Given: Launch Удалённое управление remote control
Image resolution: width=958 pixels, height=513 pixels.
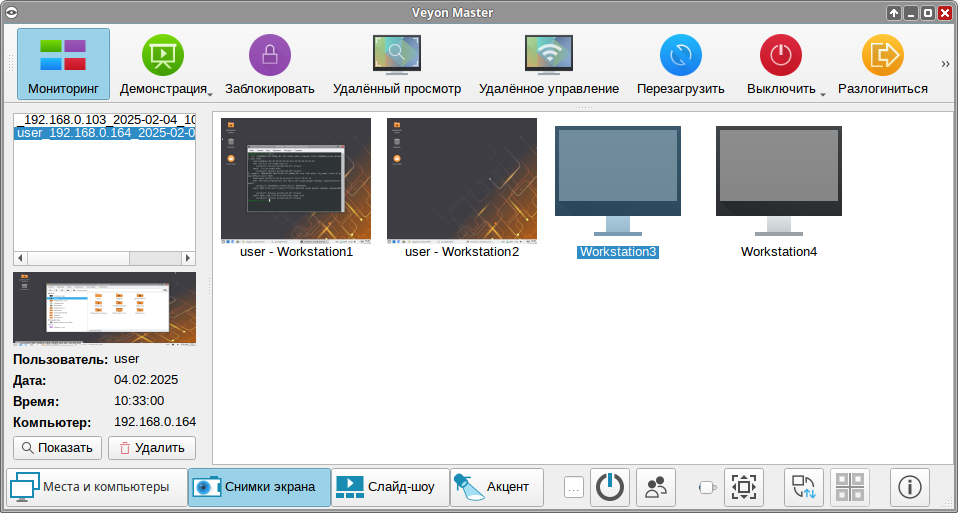Looking at the screenshot, I should pos(549,64).
